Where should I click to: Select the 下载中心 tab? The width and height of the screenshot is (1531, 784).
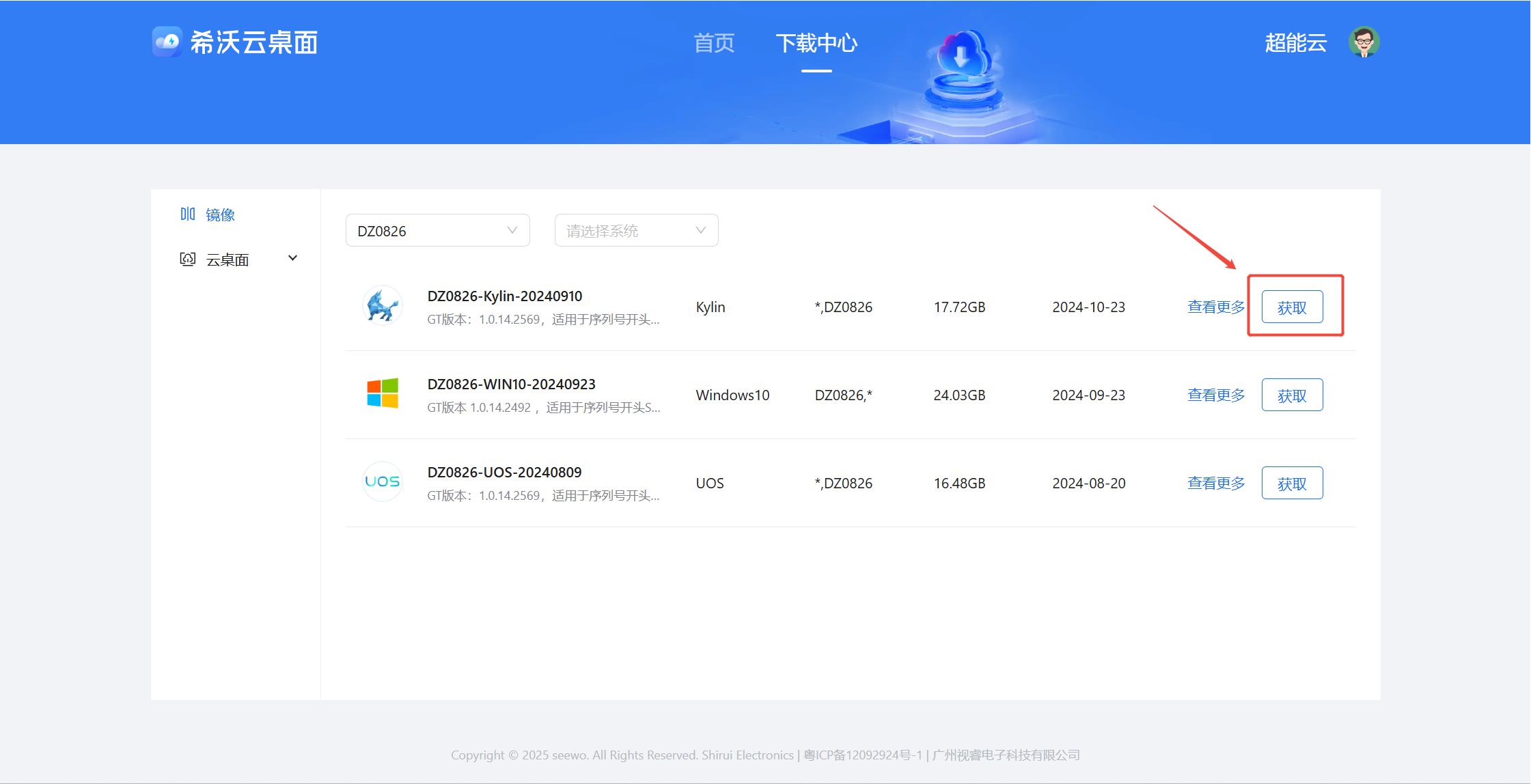(816, 43)
